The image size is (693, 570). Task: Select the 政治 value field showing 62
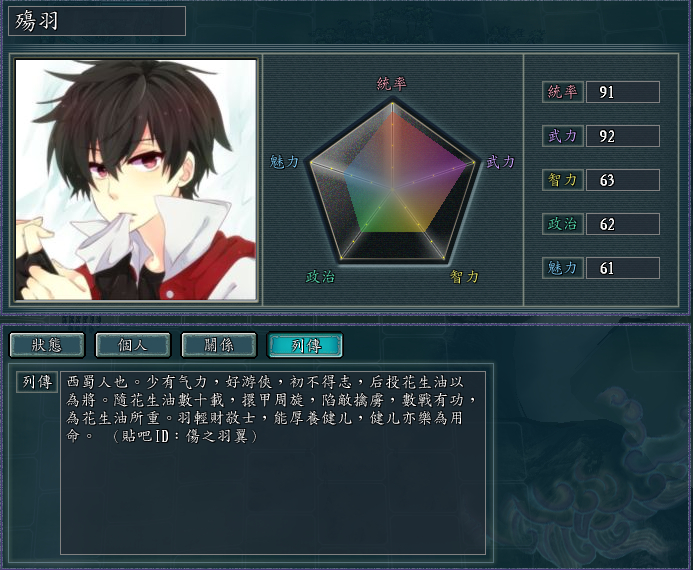623,224
